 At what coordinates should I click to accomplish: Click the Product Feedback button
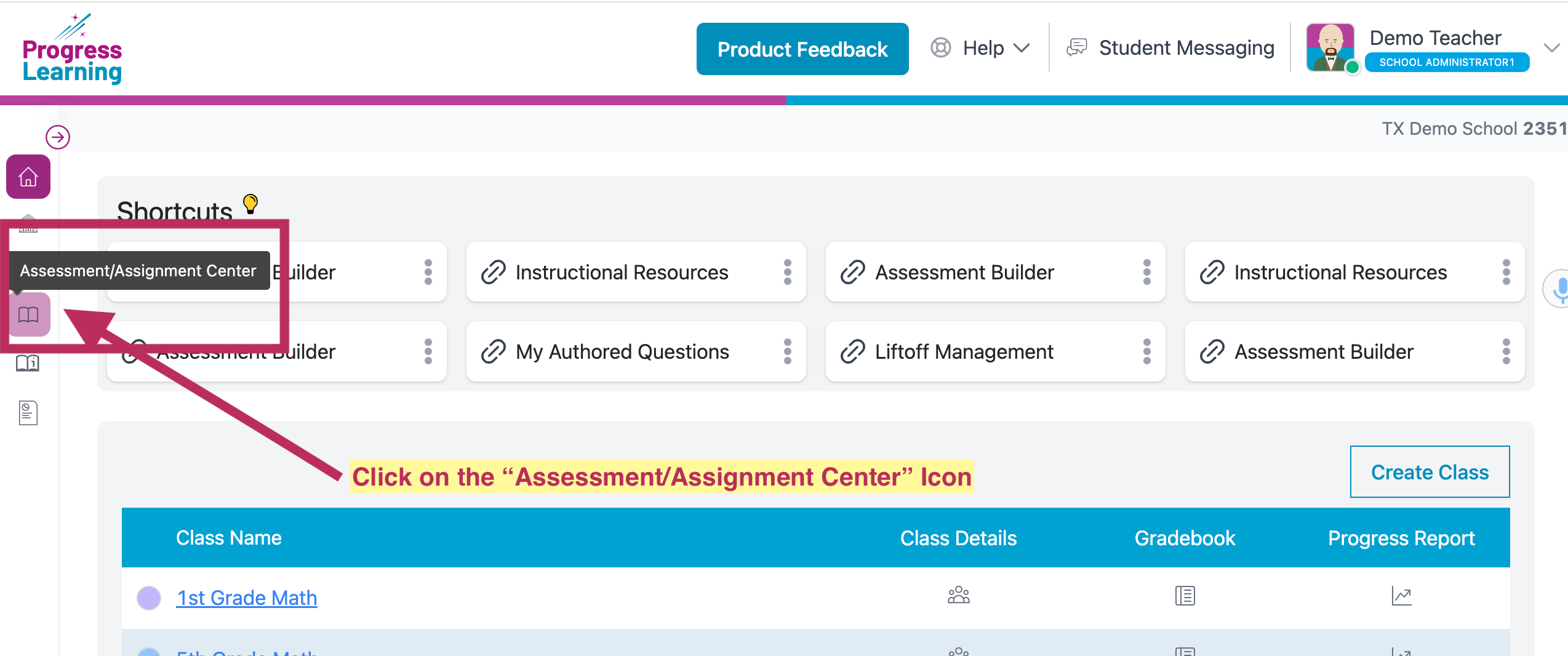tap(802, 49)
